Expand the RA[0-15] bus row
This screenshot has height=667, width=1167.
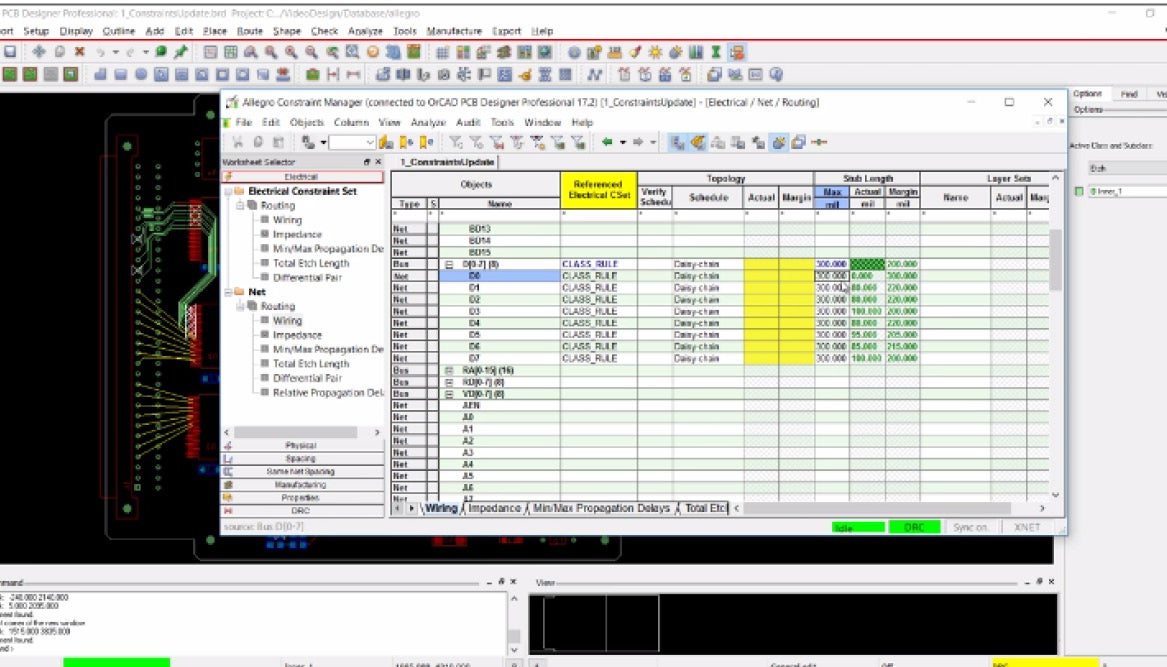coord(449,370)
